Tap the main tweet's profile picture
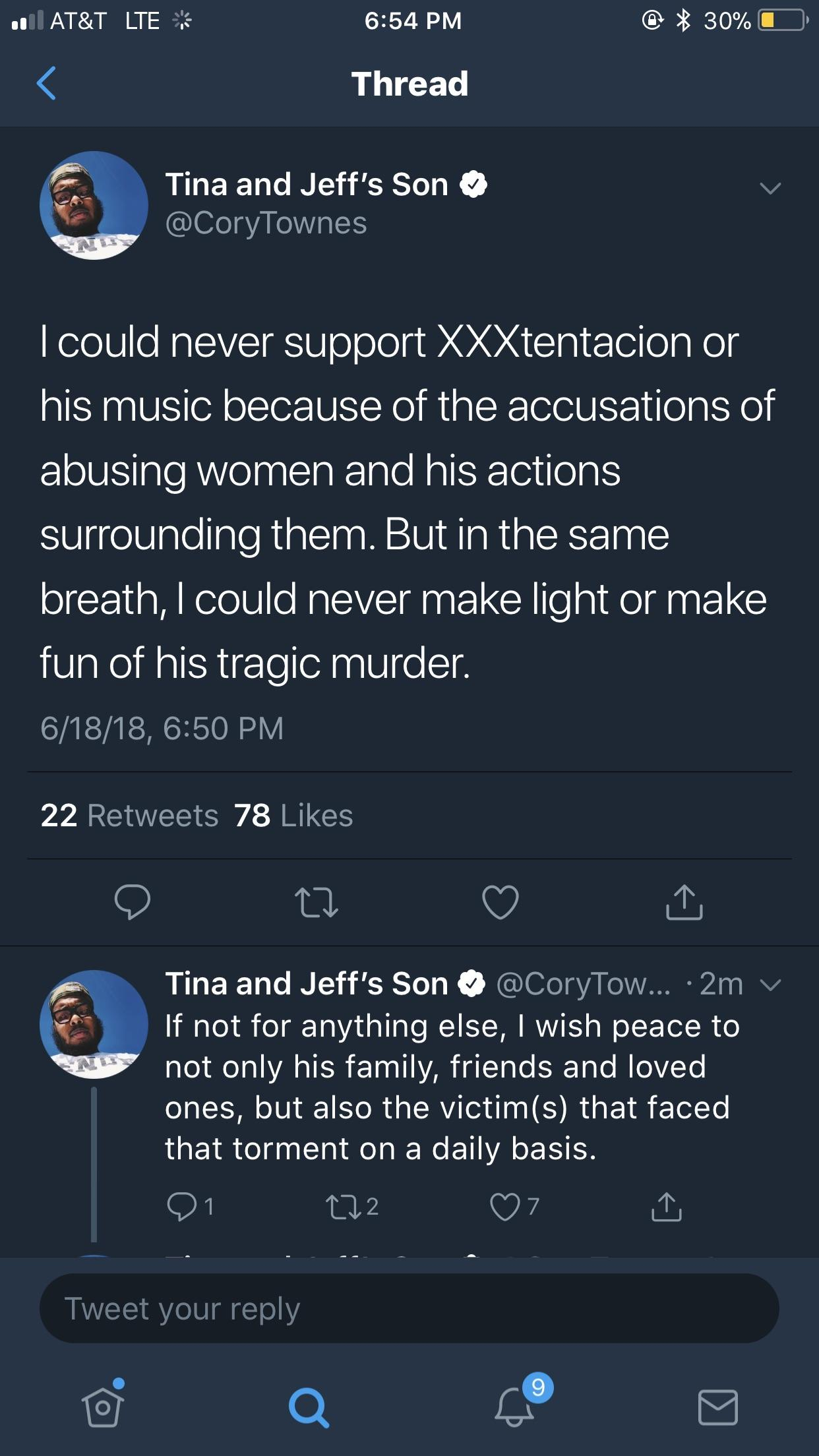This screenshot has width=819, height=1456. click(x=94, y=205)
